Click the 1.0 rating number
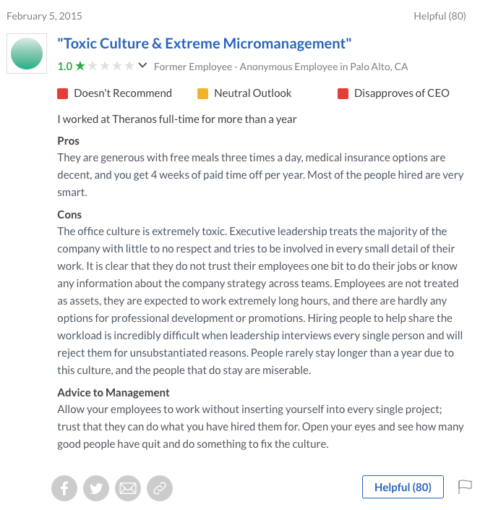This screenshot has width=480, height=510. coord(65,66)
